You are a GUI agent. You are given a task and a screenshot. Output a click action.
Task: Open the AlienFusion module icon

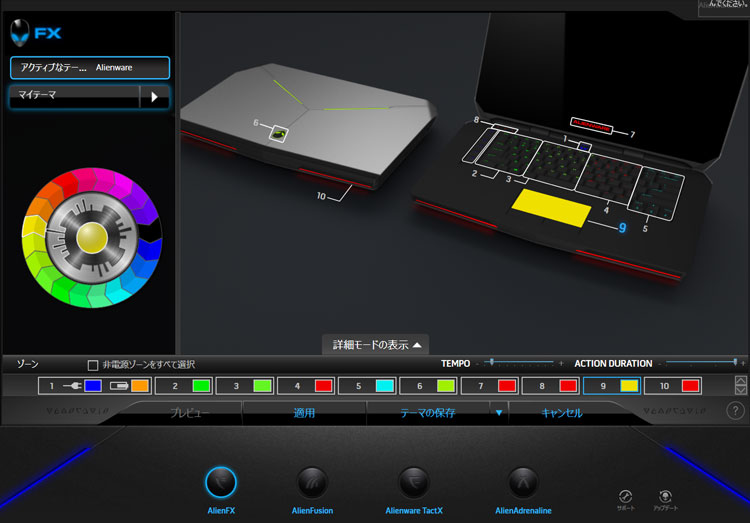[x=312, y=481]
